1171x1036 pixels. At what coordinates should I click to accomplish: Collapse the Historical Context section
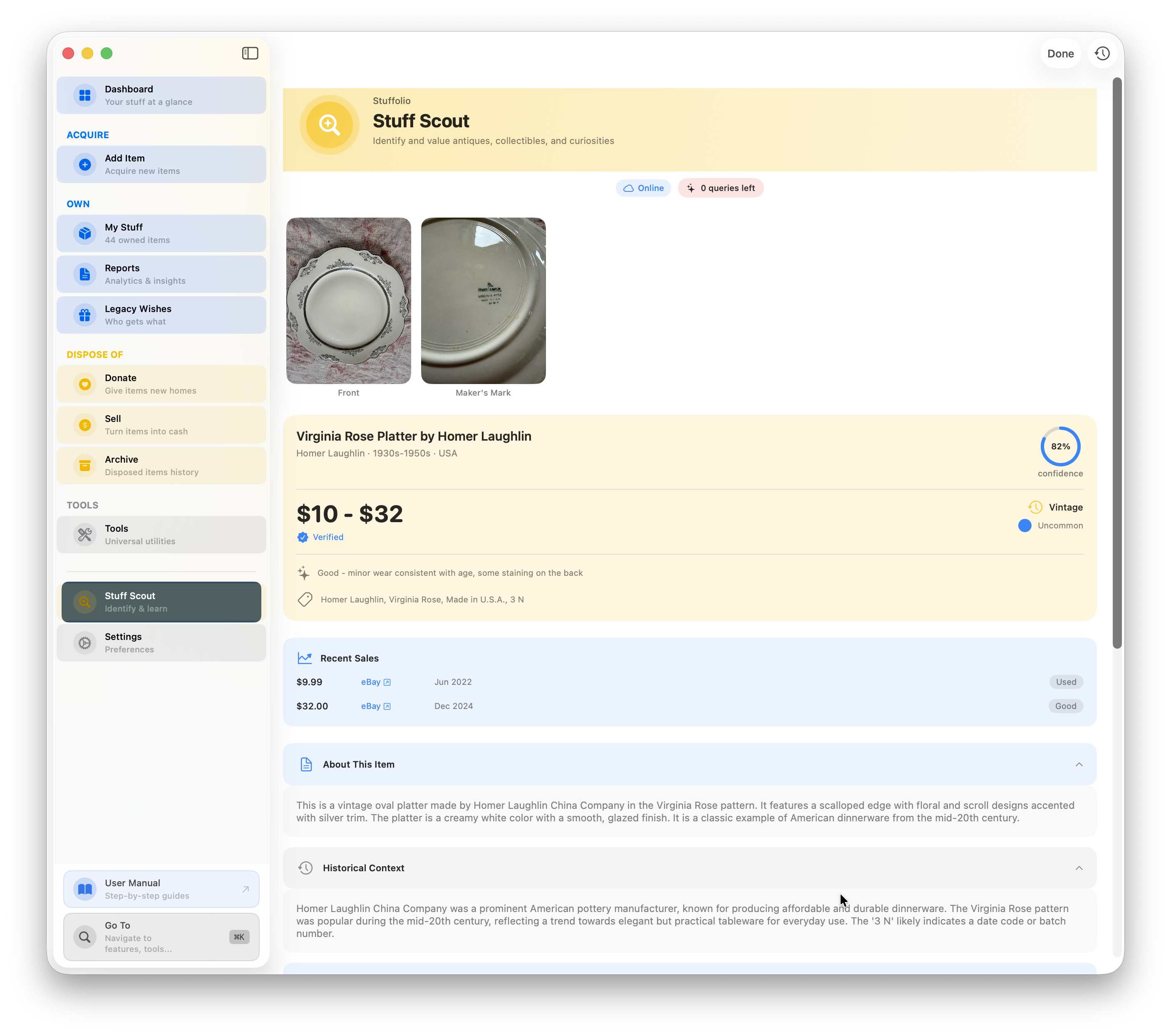click(1079, 868)
